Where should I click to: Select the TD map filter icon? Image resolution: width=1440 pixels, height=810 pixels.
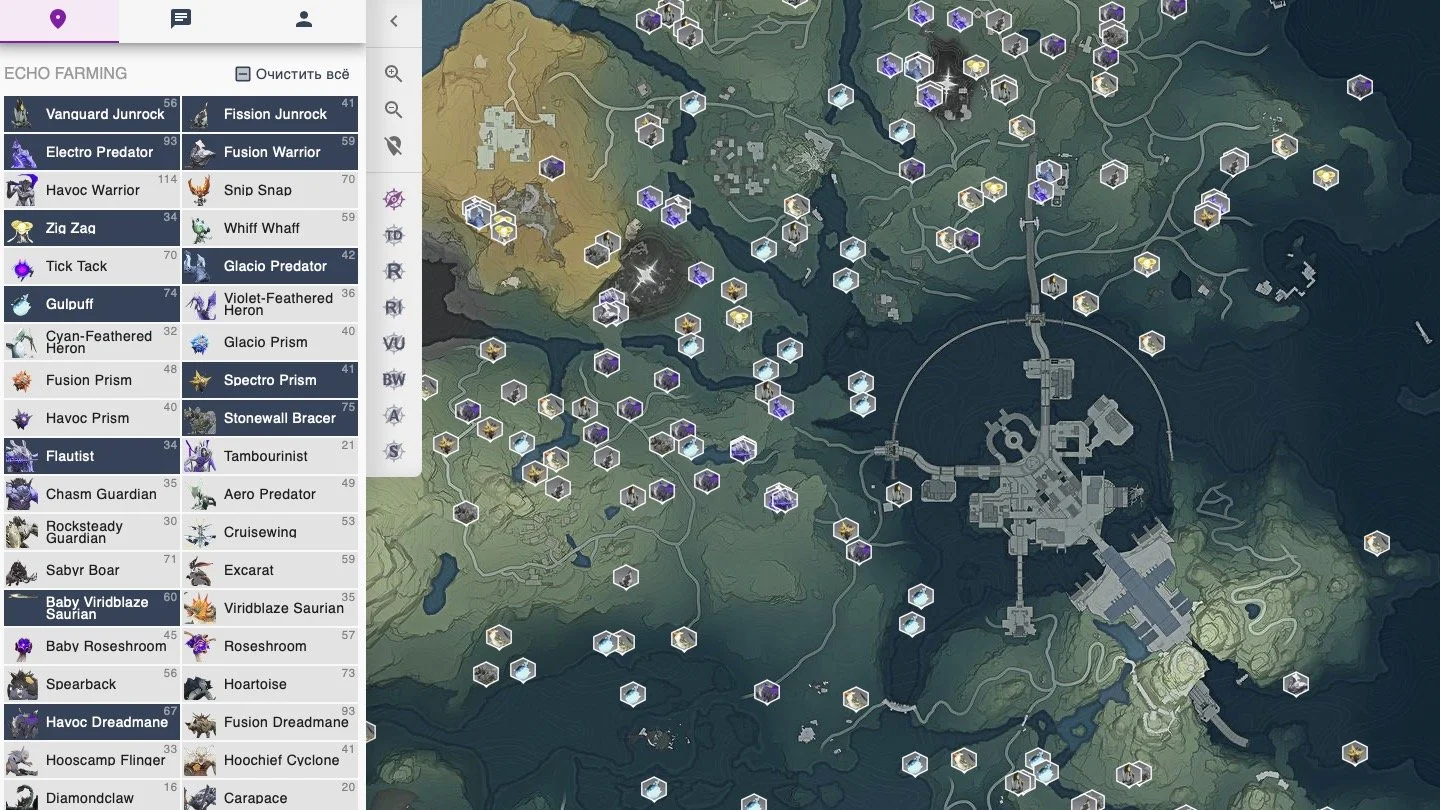coord(394,235)
